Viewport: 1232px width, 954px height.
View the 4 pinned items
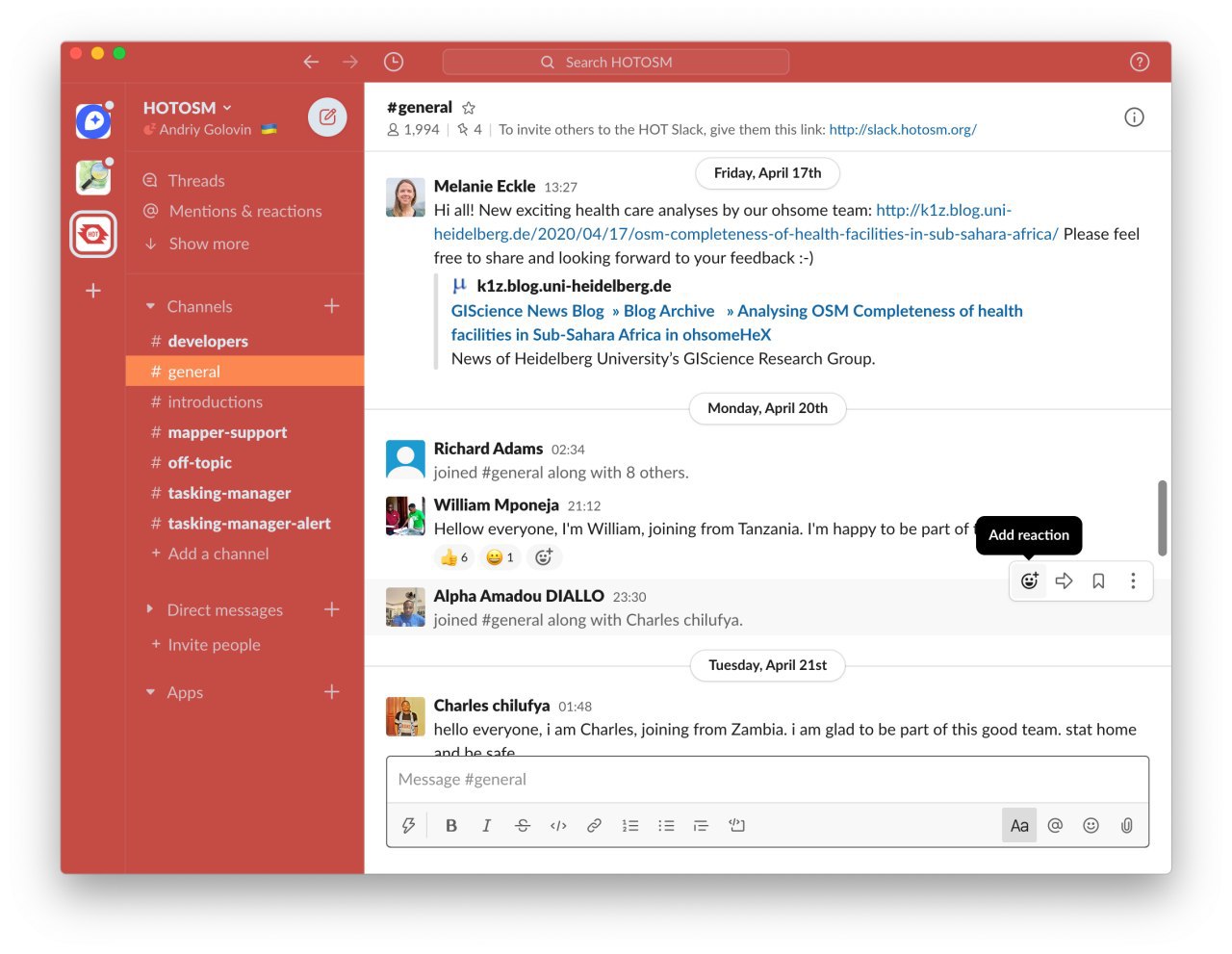click(470, 129)
